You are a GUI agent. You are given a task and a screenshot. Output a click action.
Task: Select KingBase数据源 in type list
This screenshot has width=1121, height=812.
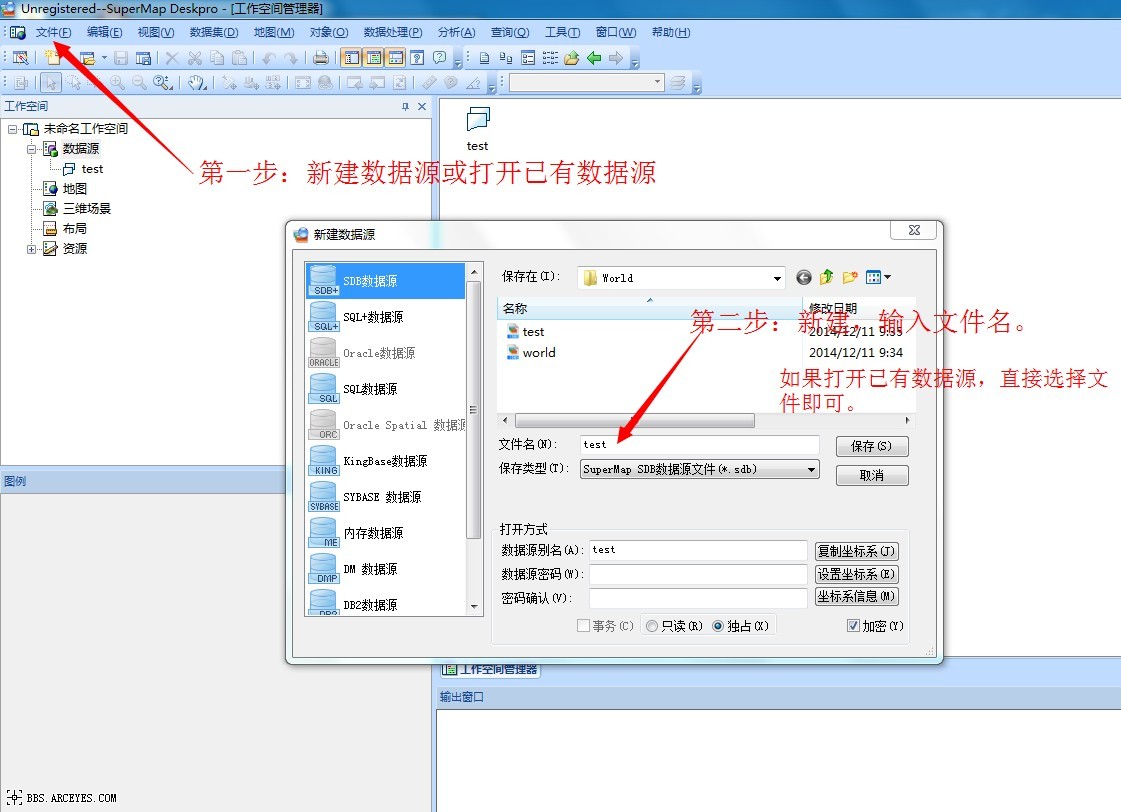(x=385, y=461)
